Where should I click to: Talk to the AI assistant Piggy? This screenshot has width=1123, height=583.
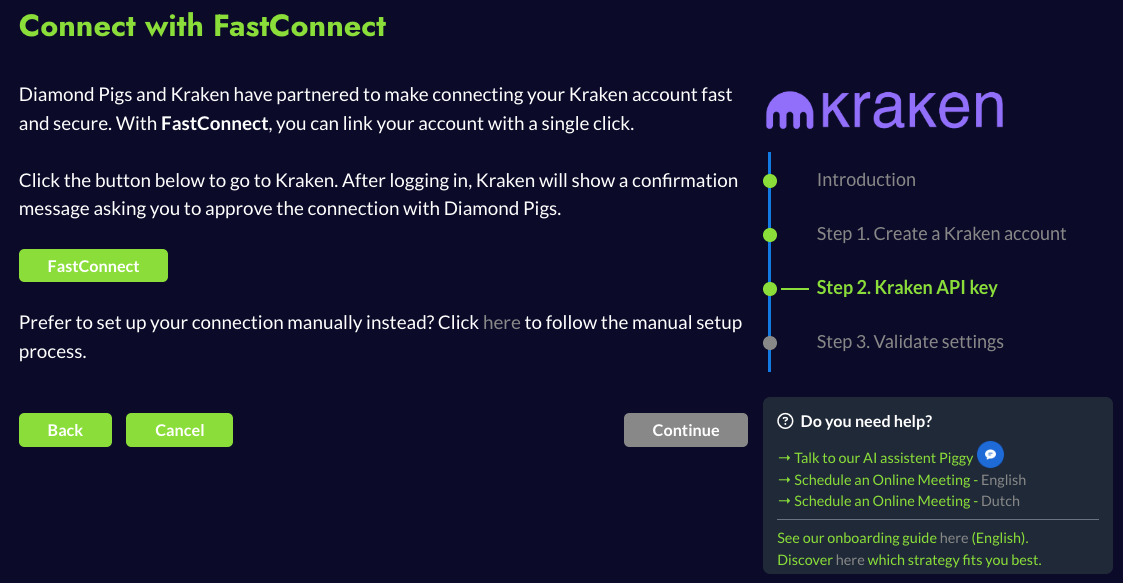pos(883,458)
